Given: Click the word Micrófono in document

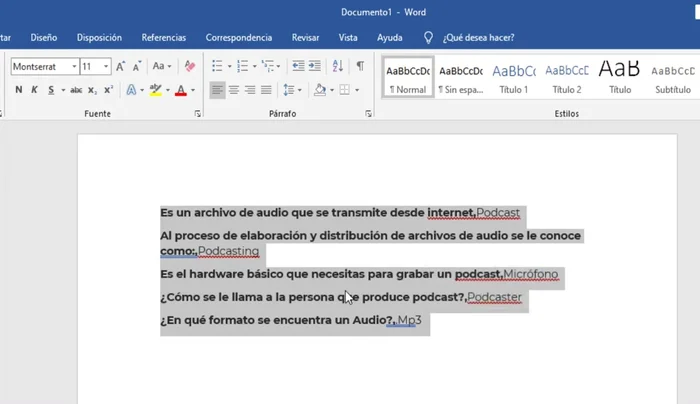Looking at the screenshot, I should coord(530,274).
